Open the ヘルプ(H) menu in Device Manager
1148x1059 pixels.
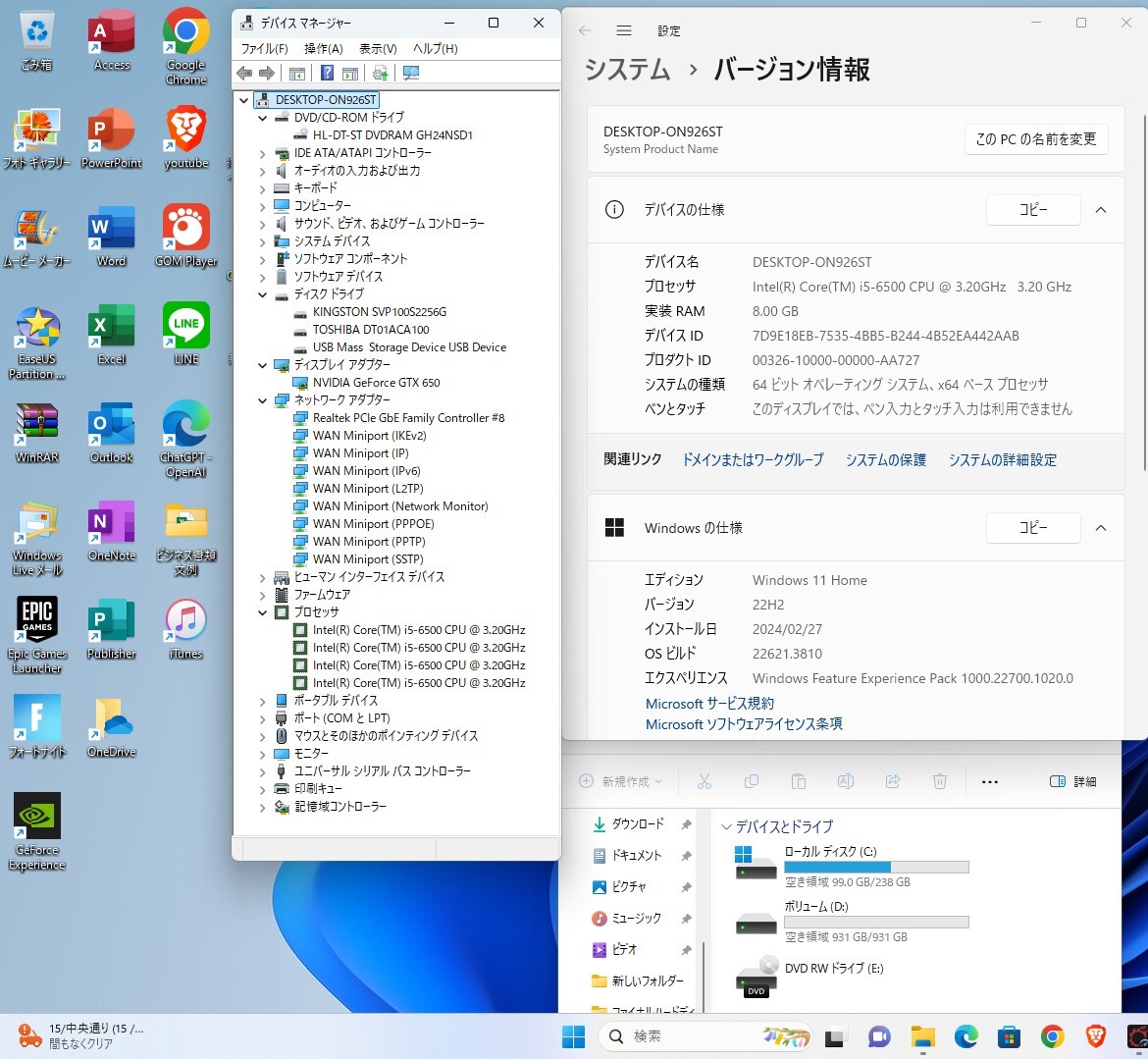[x=435, y=48]
